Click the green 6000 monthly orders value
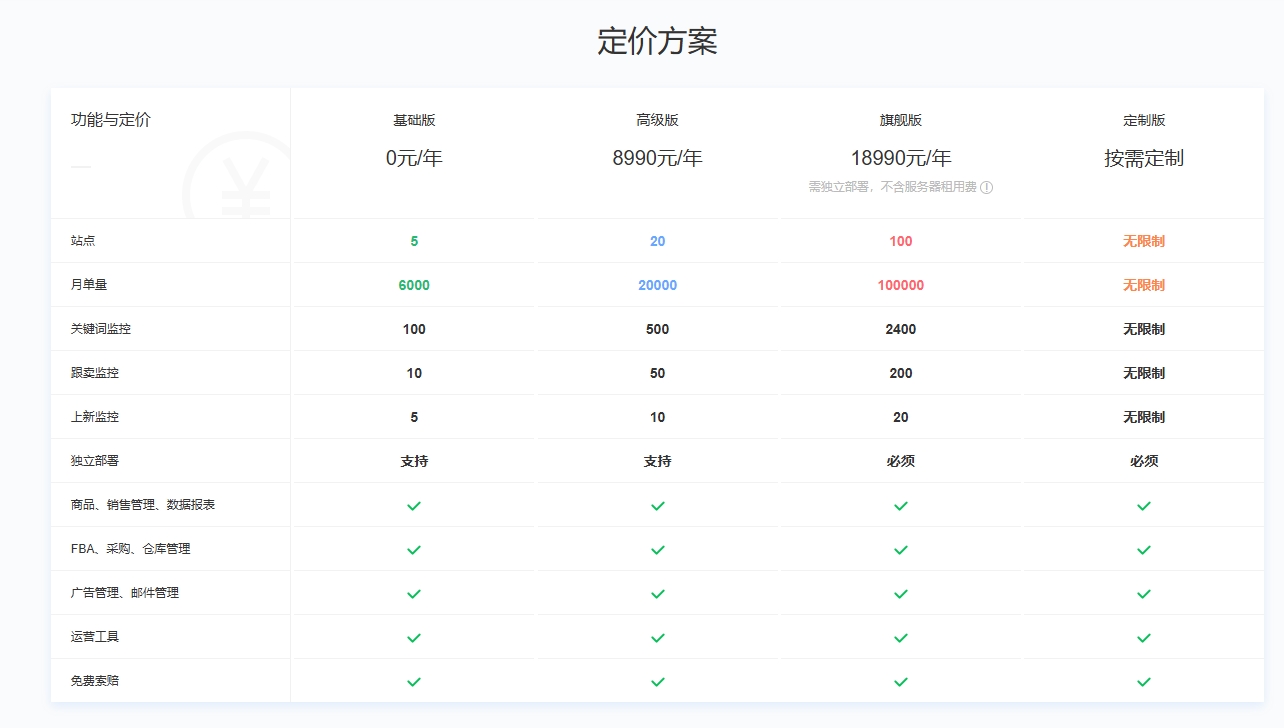Screen dimensions: 1284x728 [x=414, y=285]
